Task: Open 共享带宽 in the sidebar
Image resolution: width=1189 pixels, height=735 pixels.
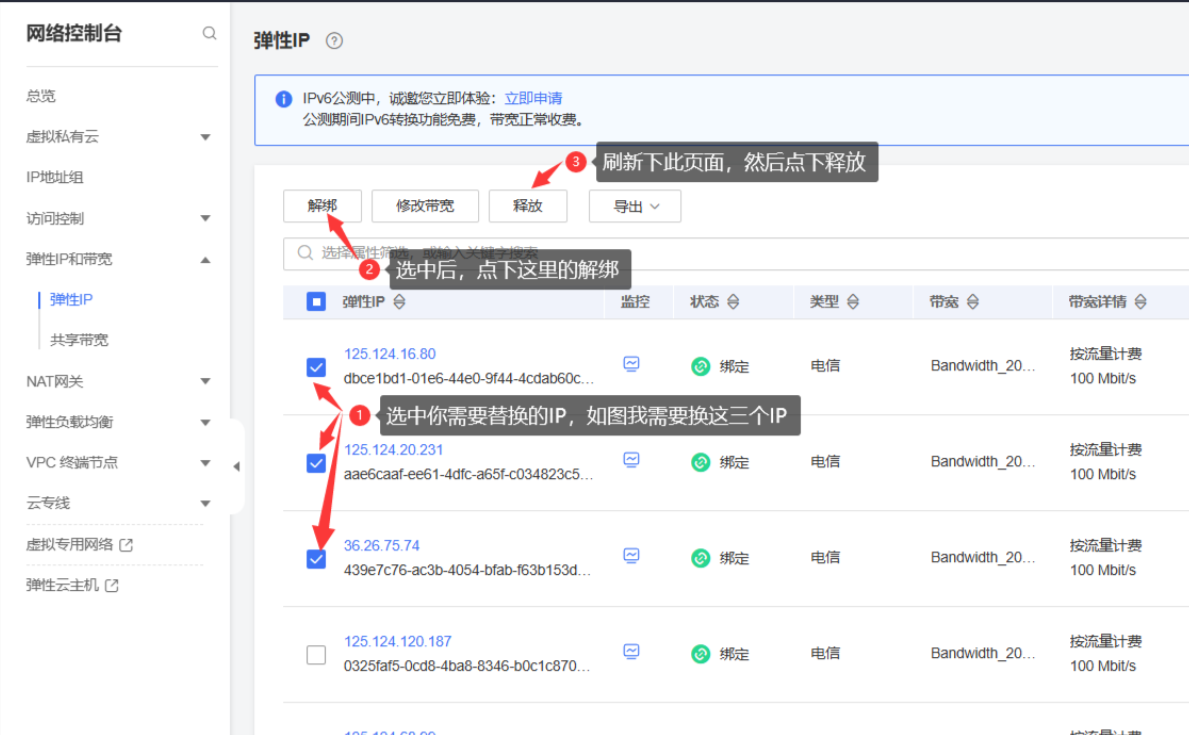Action: (79, 340)
